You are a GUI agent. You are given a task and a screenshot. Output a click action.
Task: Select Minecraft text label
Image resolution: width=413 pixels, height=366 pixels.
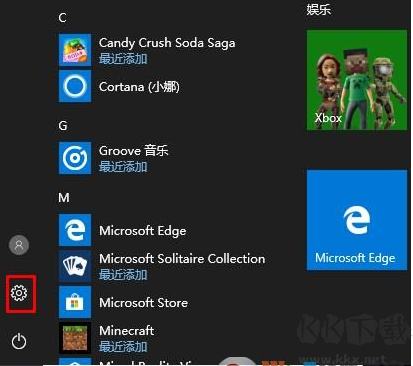127,331
